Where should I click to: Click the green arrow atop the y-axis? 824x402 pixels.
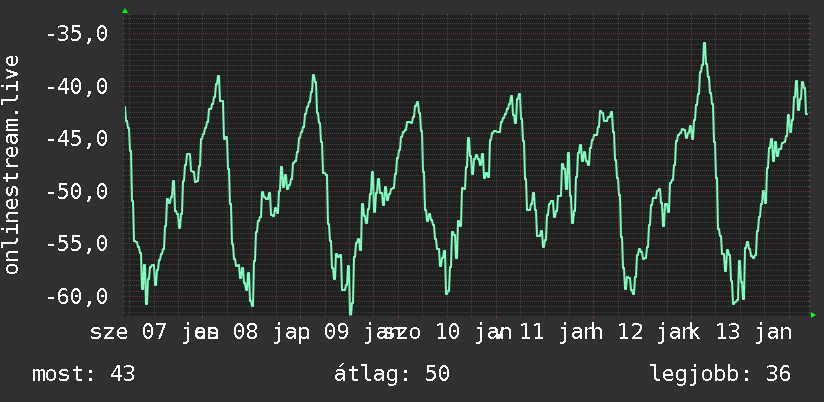coord(125,11)
